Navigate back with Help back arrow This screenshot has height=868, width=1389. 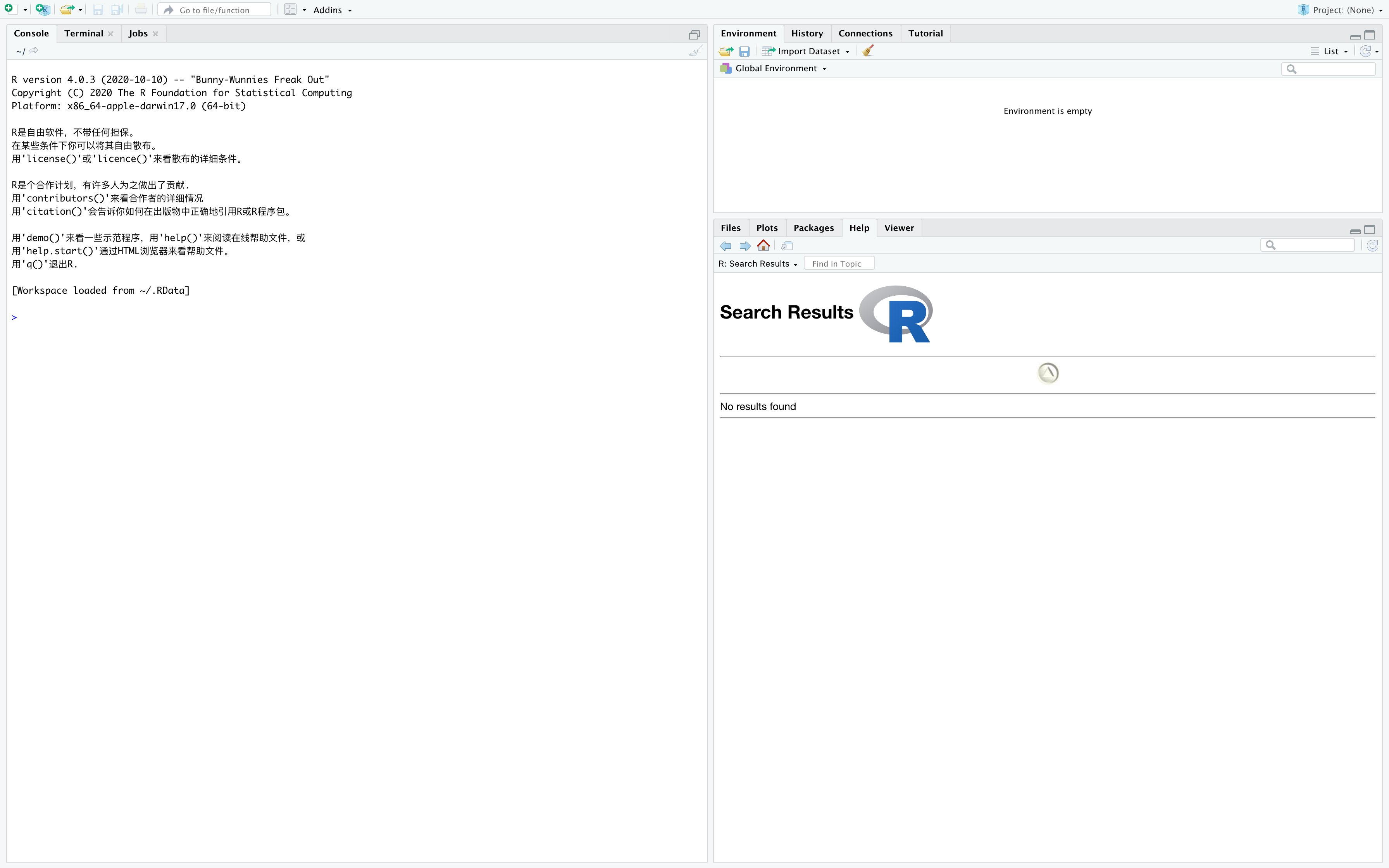click(726, 246)
